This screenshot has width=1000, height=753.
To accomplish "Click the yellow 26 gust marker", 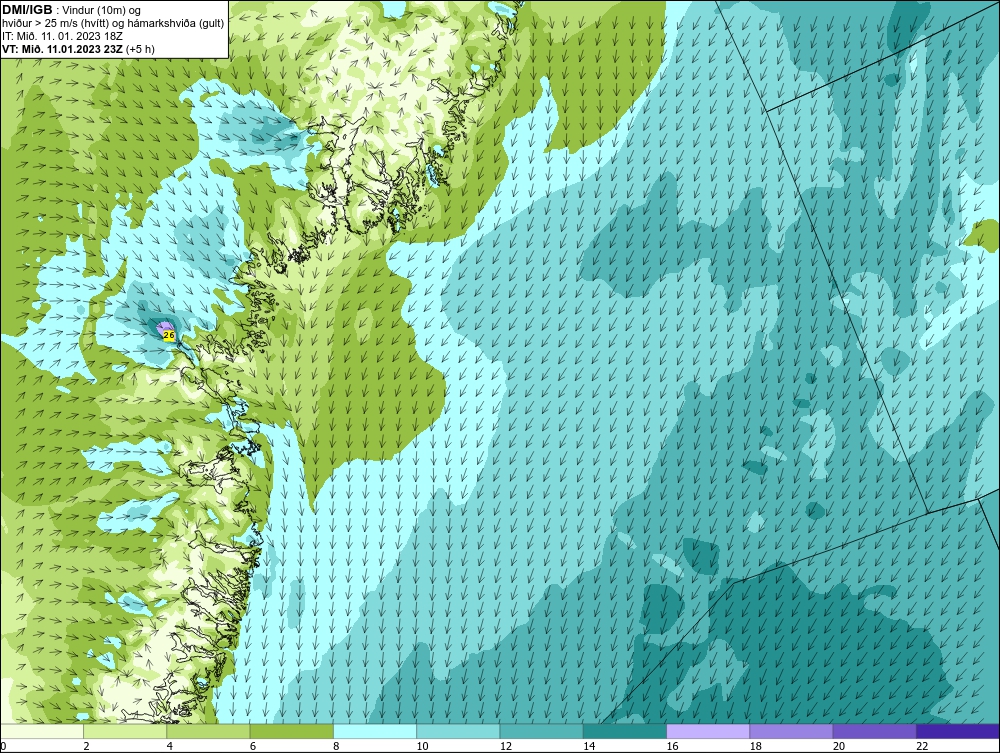I will tap(169, 335).
